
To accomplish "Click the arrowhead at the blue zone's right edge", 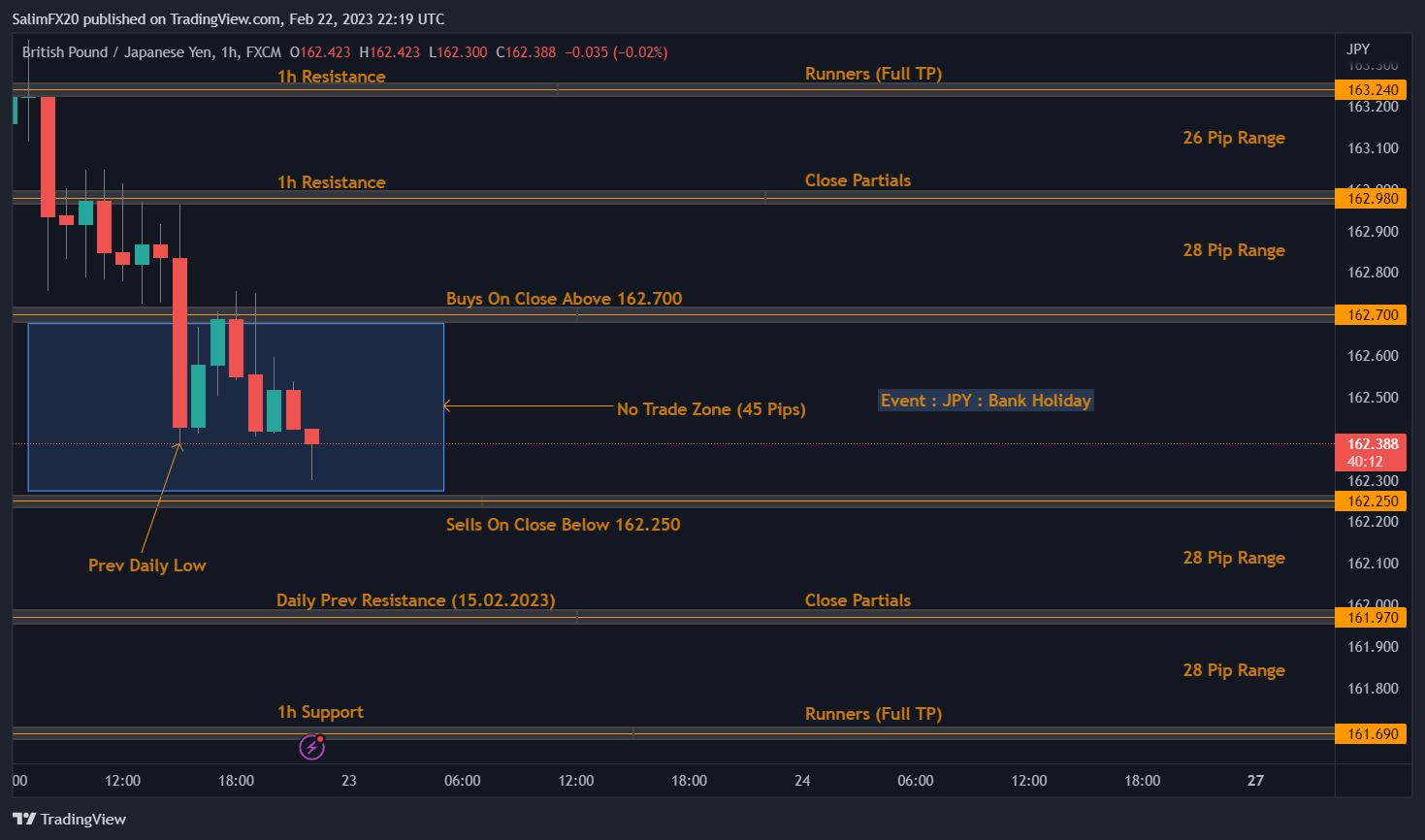I will click(447, 406).
